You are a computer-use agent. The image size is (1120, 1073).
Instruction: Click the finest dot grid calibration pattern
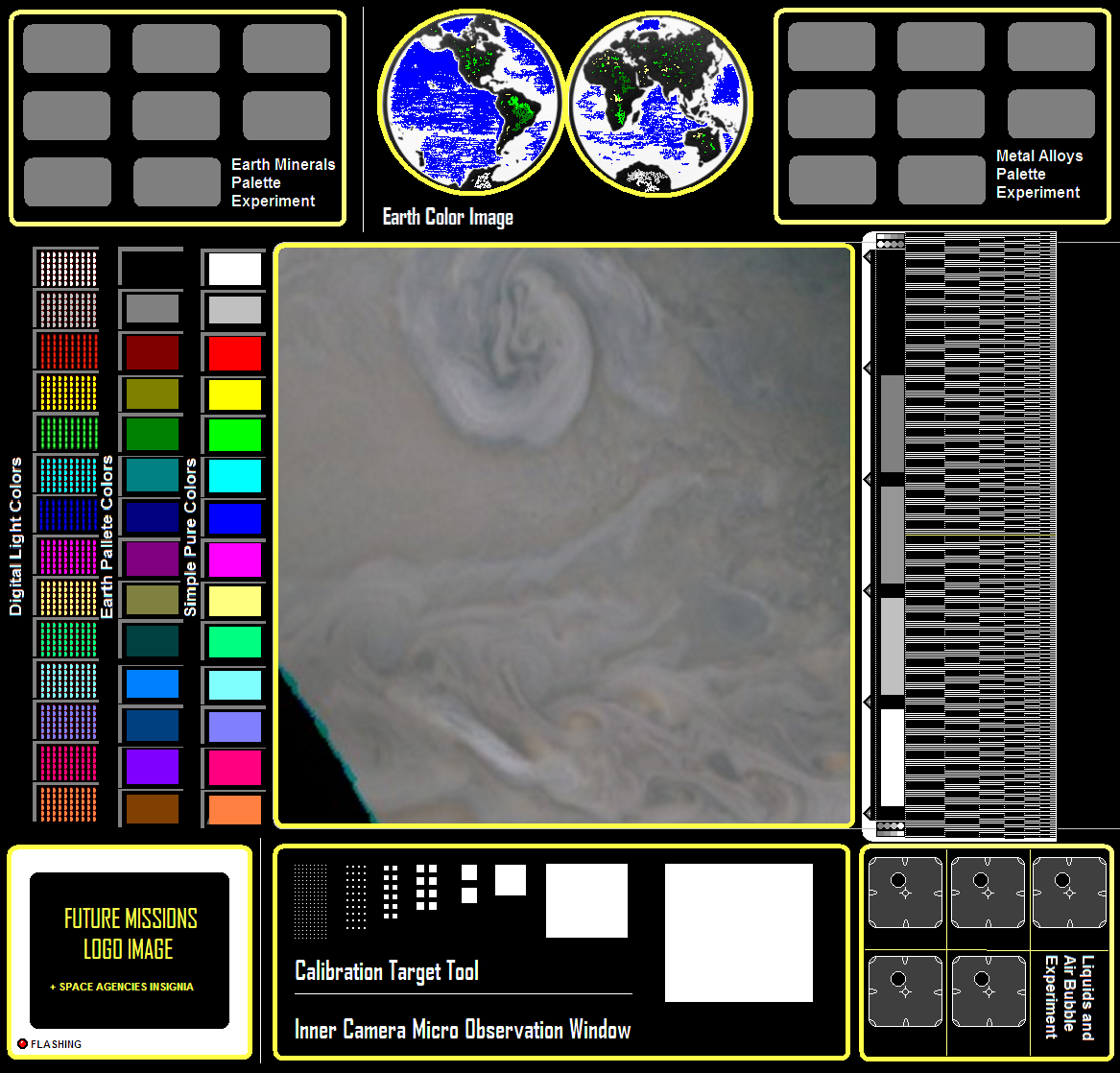pyautogui.click(x=311, y=900)
